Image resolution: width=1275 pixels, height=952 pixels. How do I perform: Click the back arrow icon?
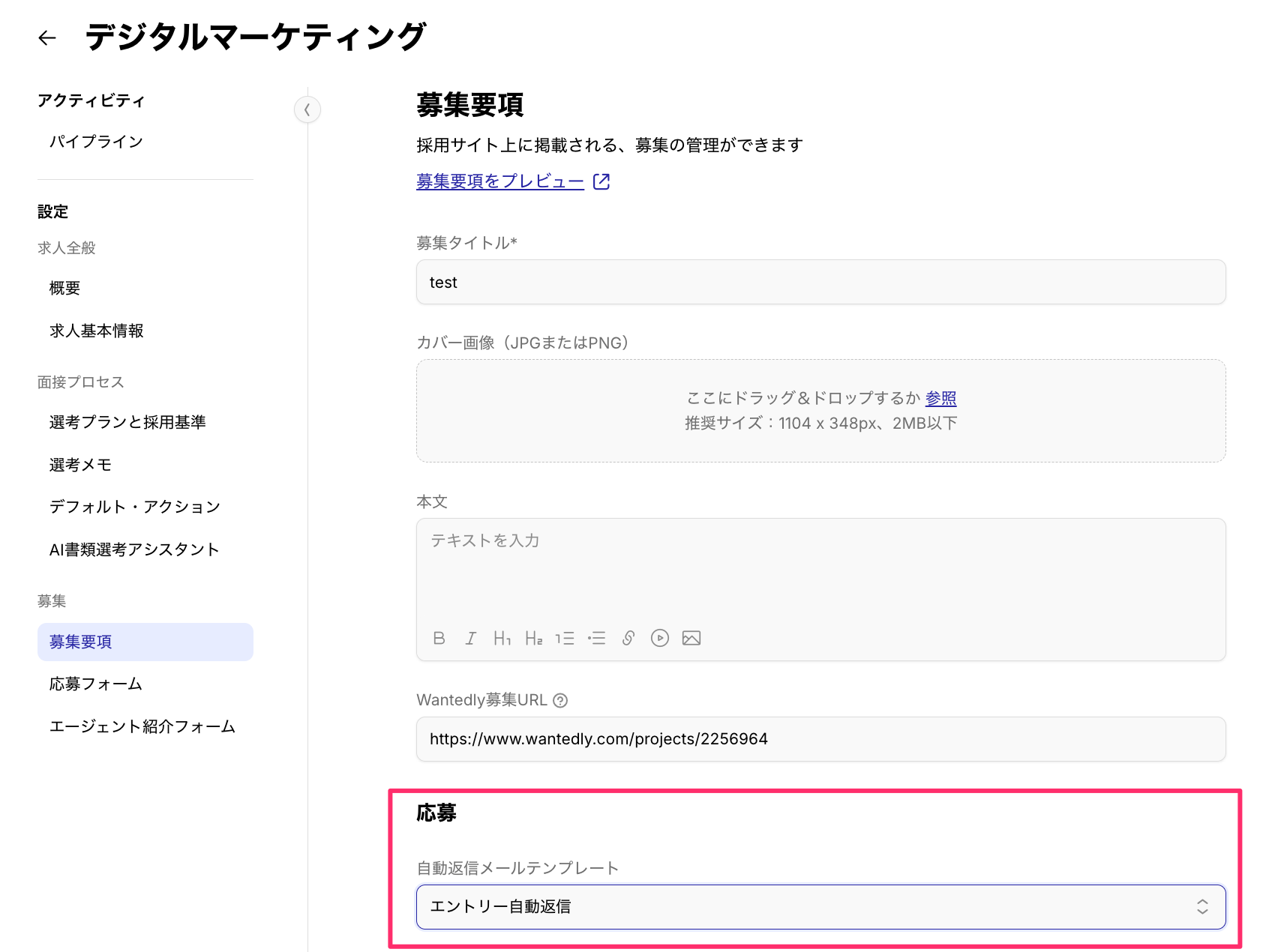coord(47,37)
